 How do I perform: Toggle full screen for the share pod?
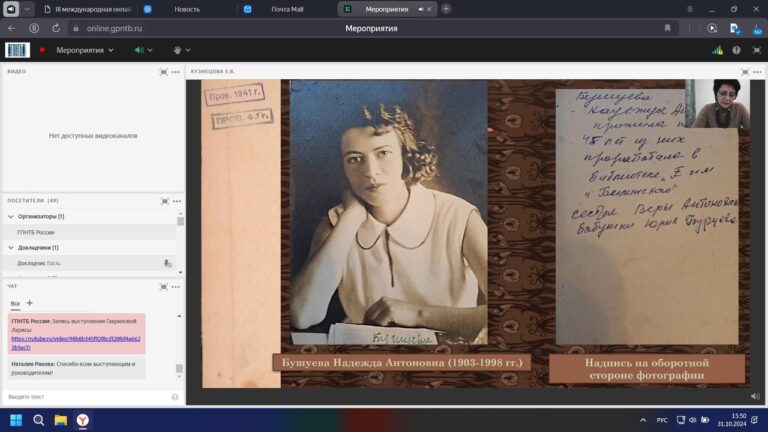coord(745,72)
